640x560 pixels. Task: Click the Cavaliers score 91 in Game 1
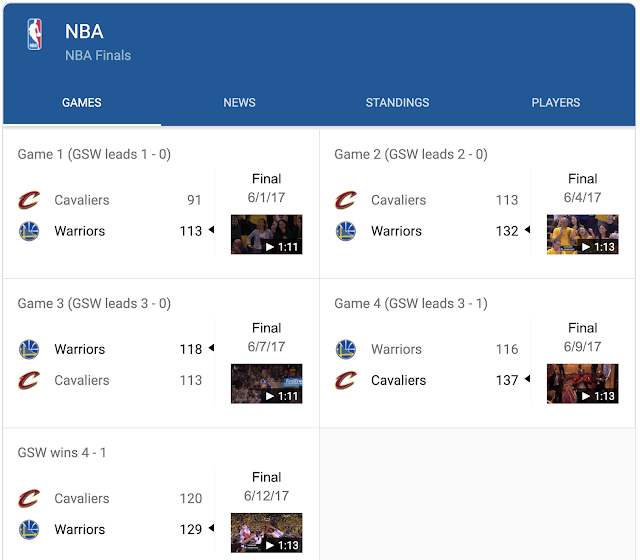194,200
